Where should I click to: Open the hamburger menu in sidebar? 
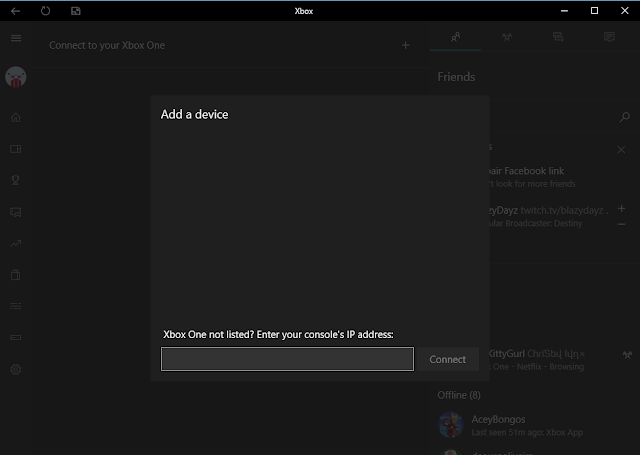coord(16,38)
